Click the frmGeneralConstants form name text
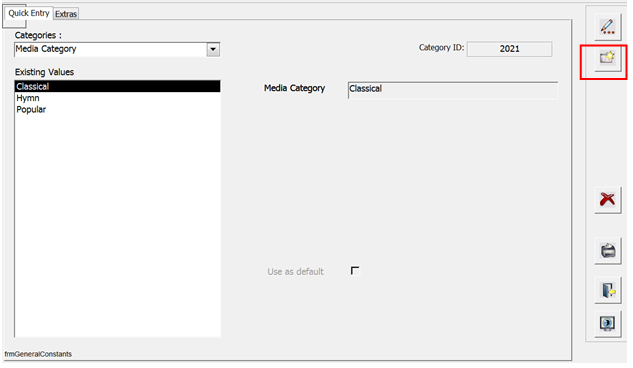Viewport: 633px width, 368px height. pos(38,354)
